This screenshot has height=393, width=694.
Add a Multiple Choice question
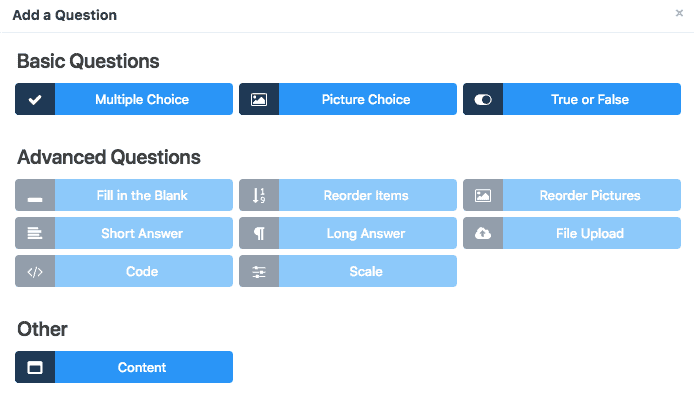[x=124, y=99]
